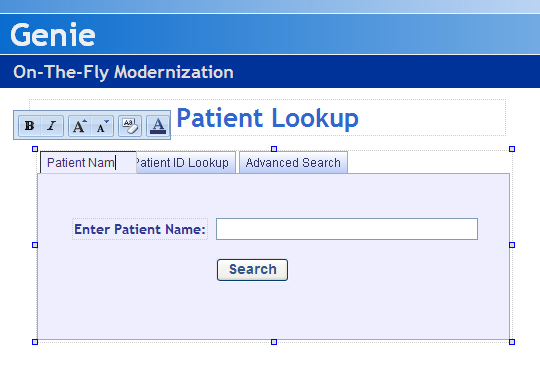Click the On-The-Fly Modernization banner text
Image resolution: width=540 pixels, height=365 pixels.
click(123, 72)
